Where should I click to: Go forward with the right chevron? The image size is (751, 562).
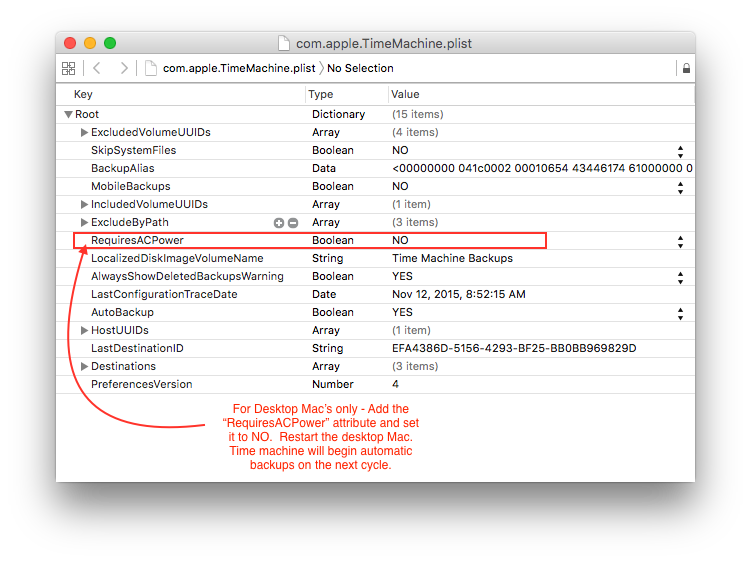pos(124,69)
